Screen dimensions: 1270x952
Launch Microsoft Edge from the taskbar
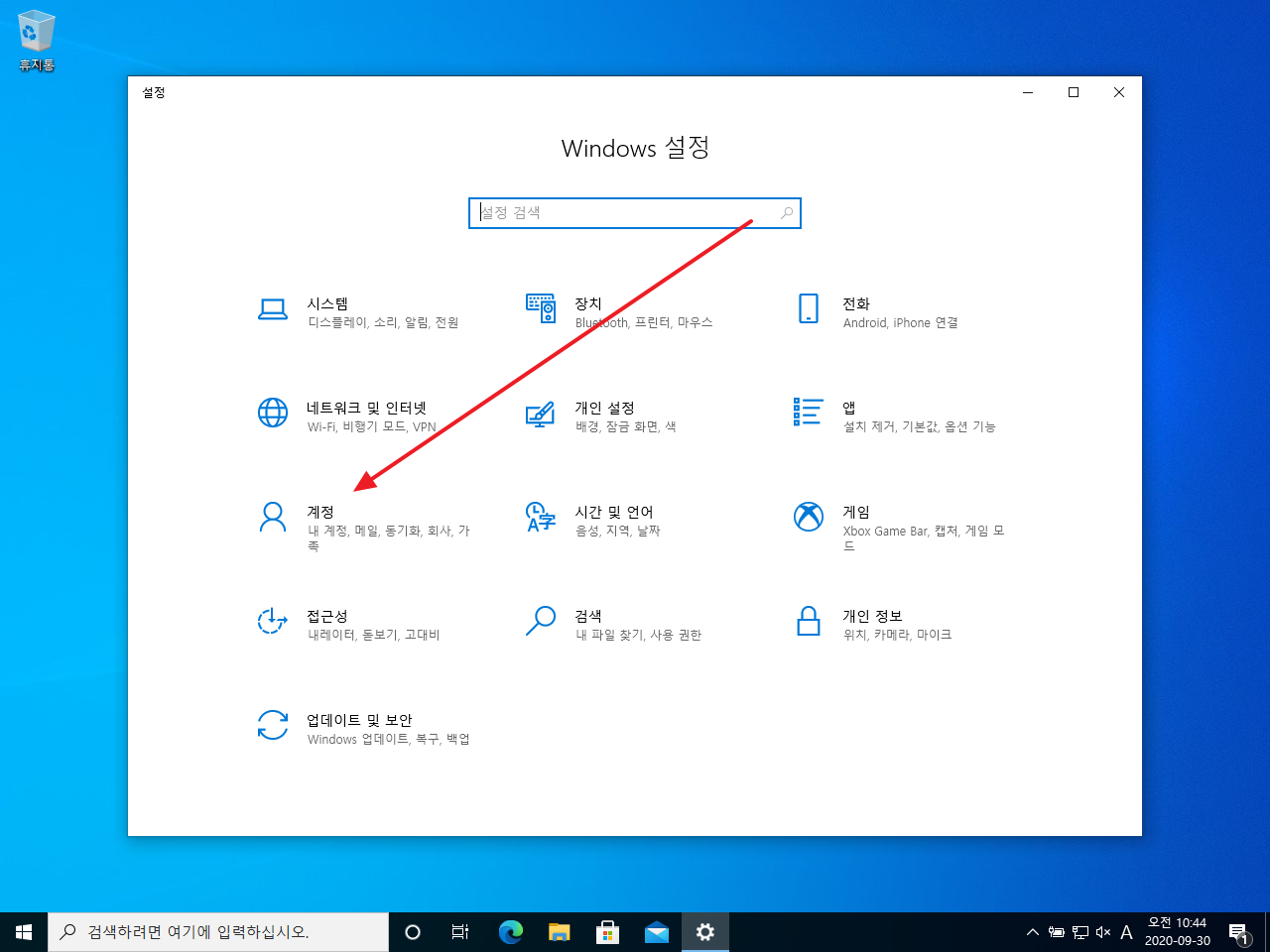510,932
